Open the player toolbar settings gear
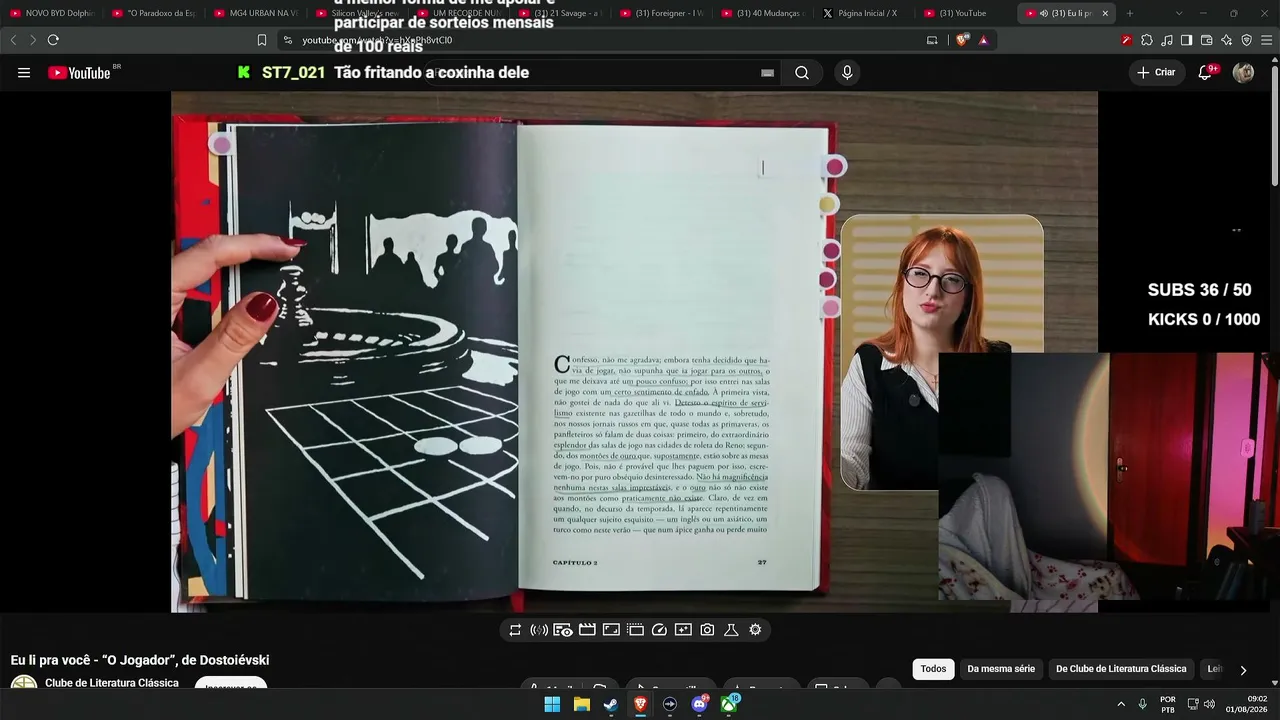The height and width of the screenshot is (720, 1280). 755,630
